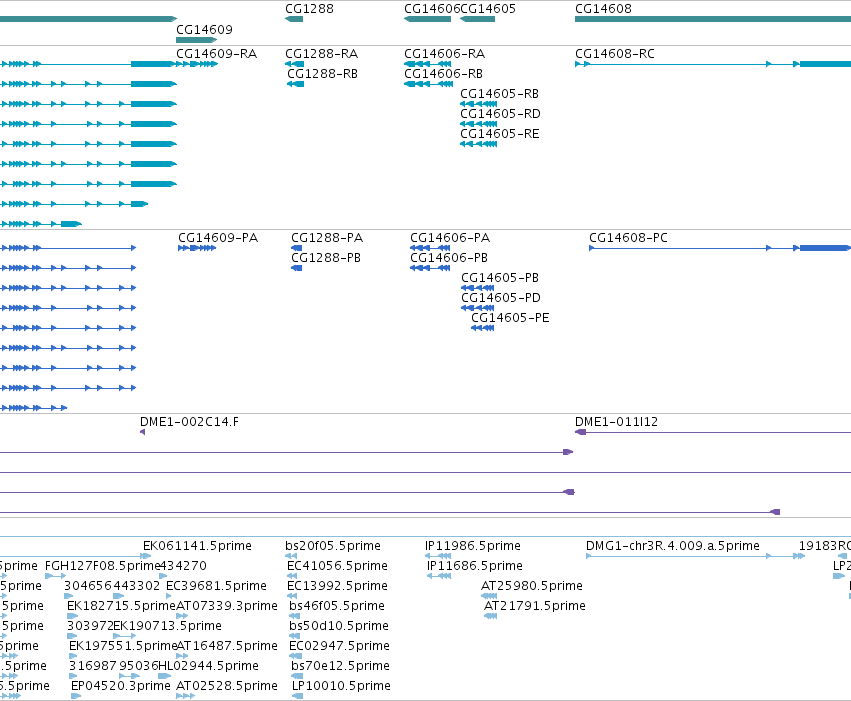The image size is (851, 701).
Task: Open the AT07339.3prime EST label
Action: (227, 606)
